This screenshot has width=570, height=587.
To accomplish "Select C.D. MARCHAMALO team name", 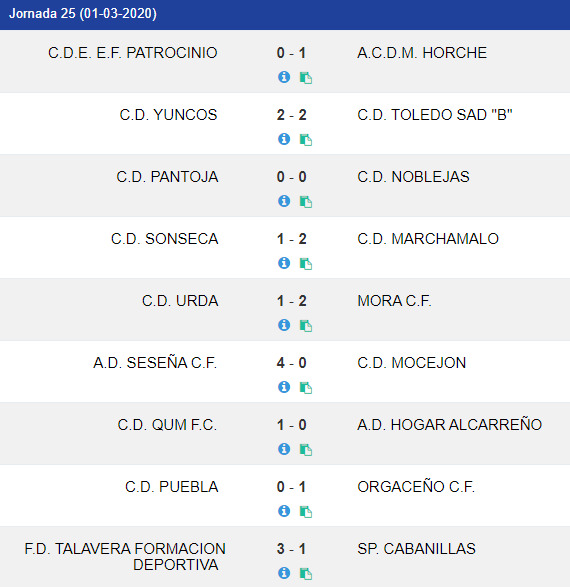I will click(x=428, y=239).
